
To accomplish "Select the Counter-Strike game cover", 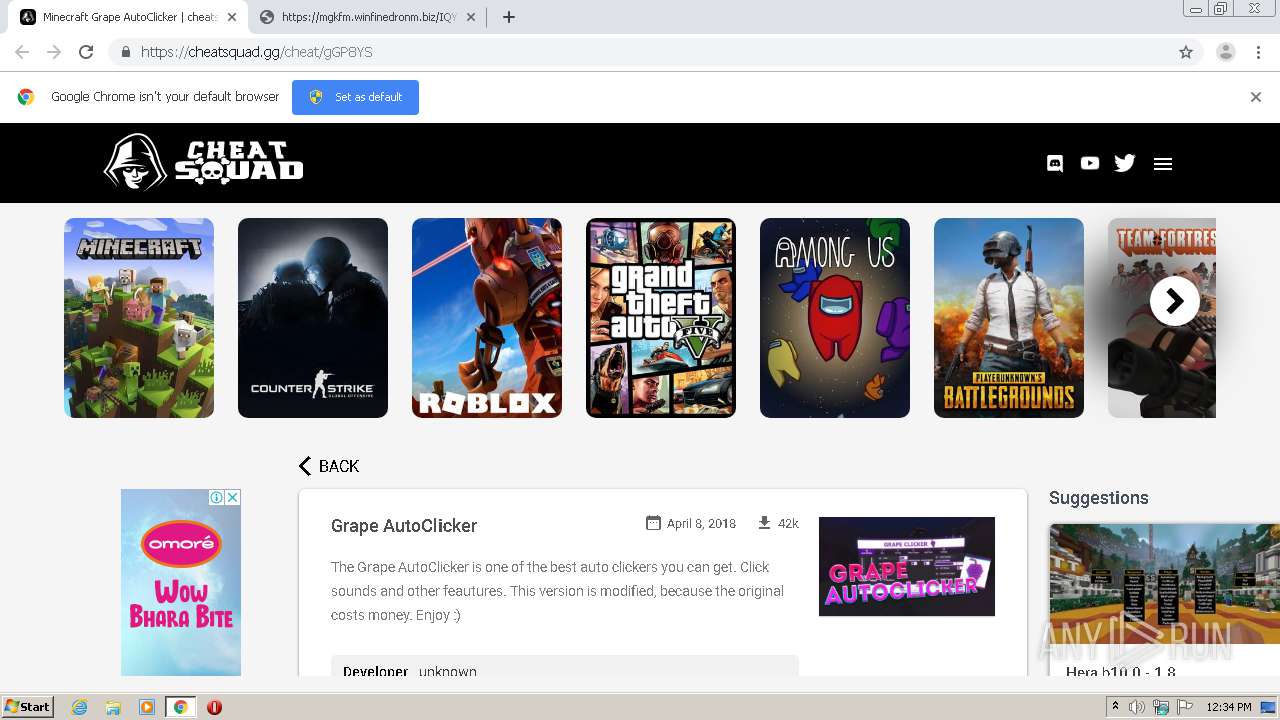I will [313, 318].
